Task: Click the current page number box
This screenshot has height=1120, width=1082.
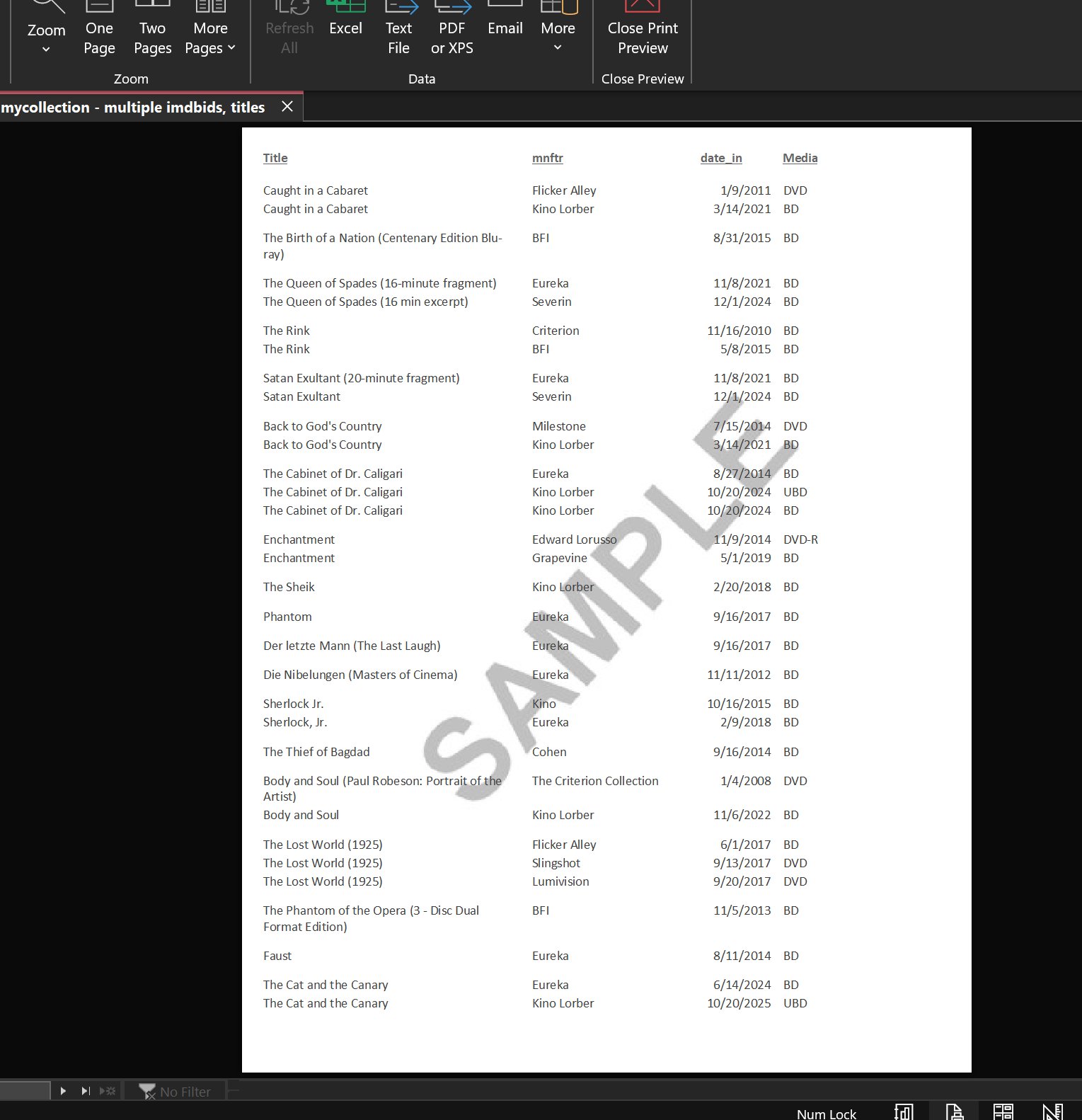Action: (25, 1091)
